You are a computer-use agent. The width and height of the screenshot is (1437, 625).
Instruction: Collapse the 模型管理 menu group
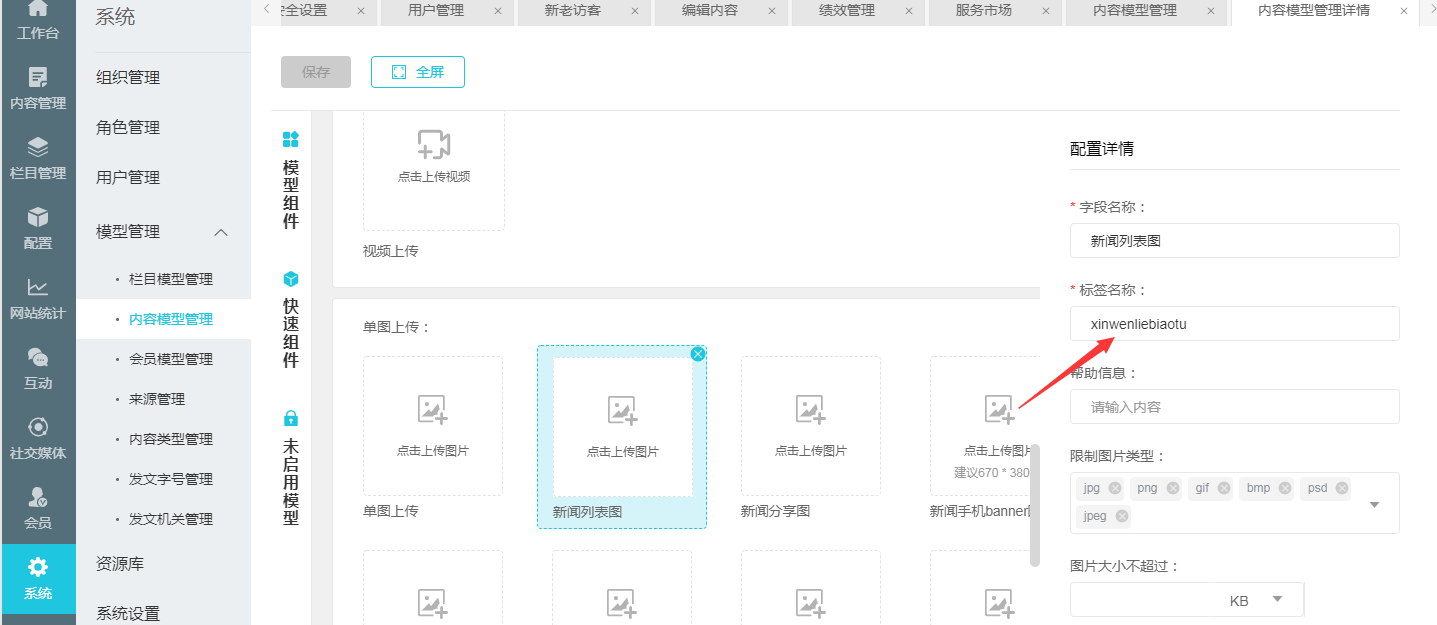click(x=222, y=232)
